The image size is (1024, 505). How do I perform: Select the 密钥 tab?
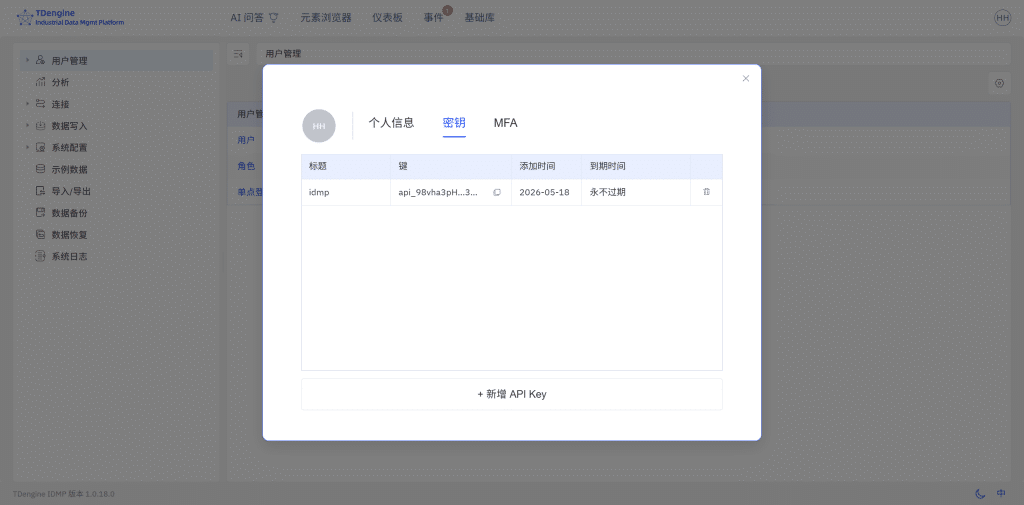pyautogui.click(x=454, y=123)
